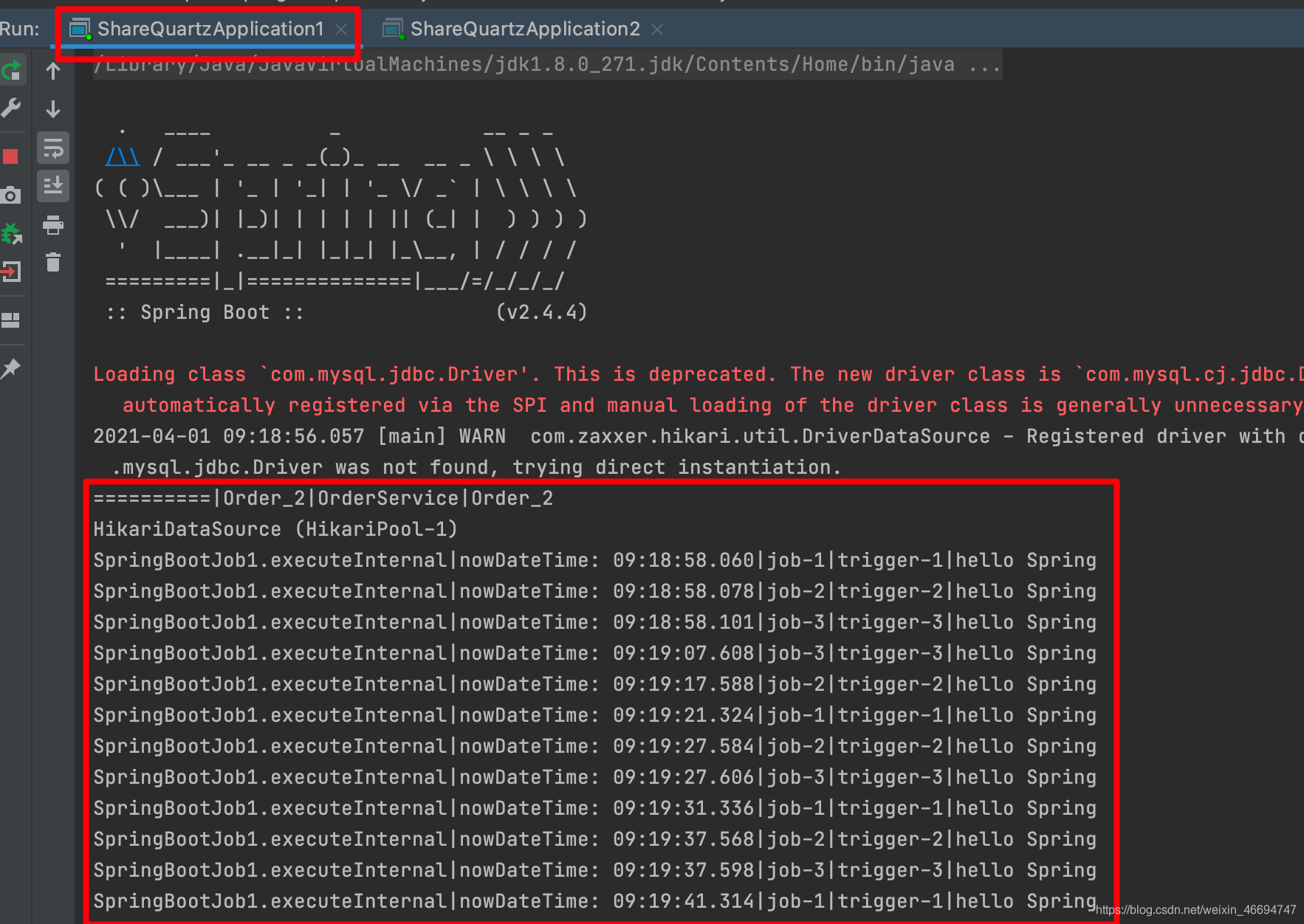Click the log line timestamped 09:19:21.324
The width and height of the screenshot is (1304, 924).
(594, 715)
